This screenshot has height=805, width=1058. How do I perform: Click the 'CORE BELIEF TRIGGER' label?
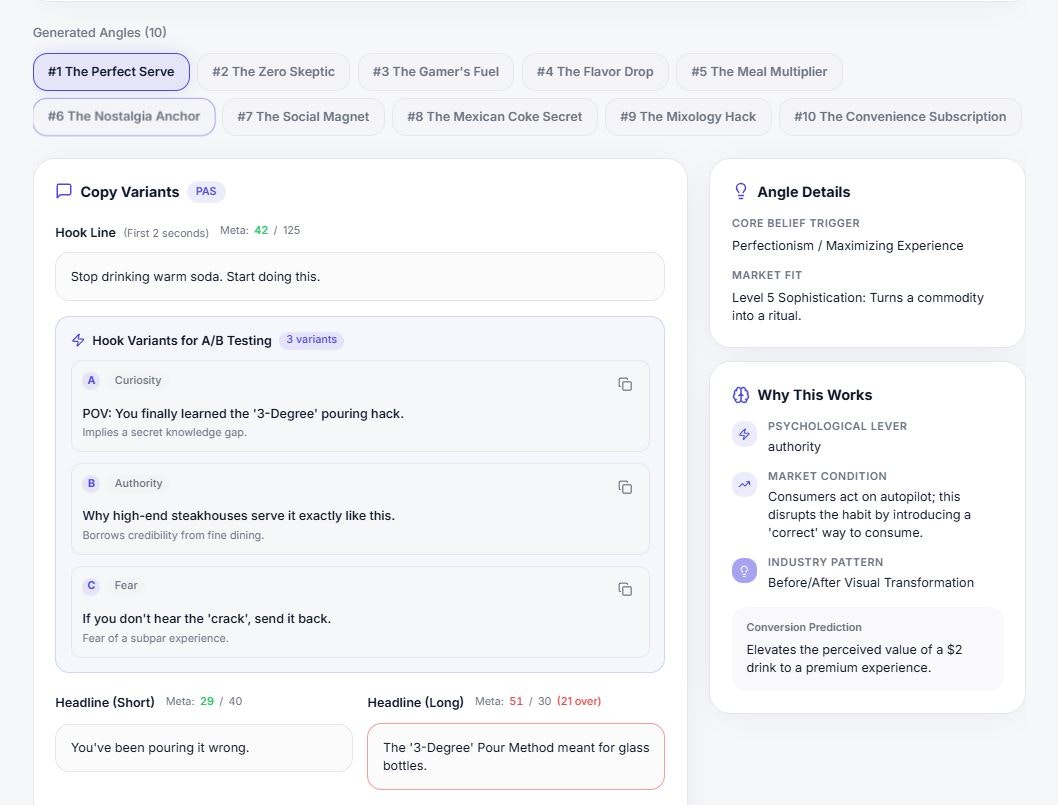pyautogui.click(x=796, y=223)
